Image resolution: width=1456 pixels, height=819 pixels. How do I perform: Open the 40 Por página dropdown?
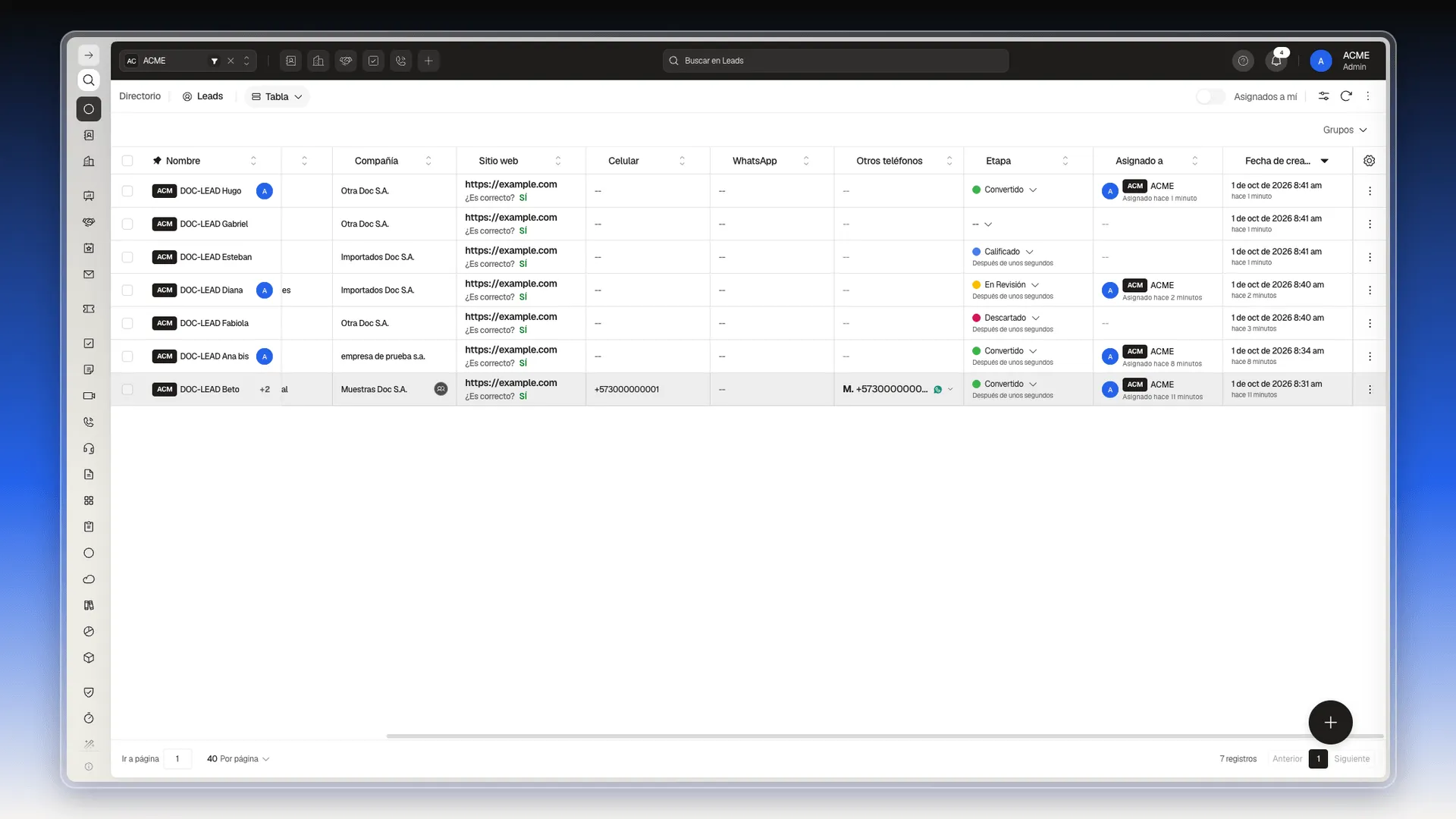[x=237, y=759]
